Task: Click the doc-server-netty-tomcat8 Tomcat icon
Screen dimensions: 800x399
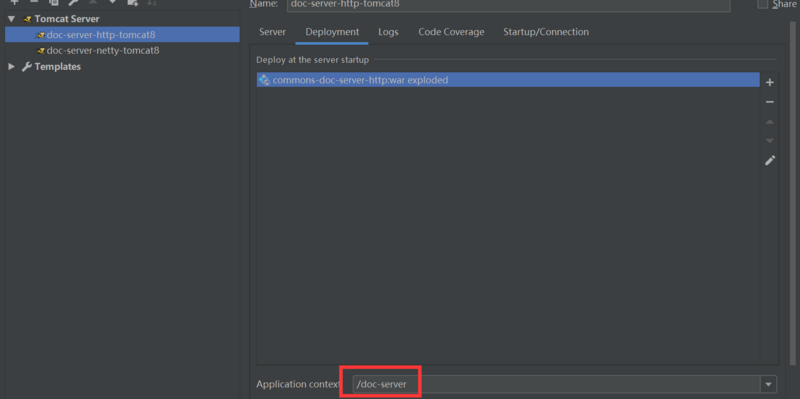Action: click(x=40, y=51)
